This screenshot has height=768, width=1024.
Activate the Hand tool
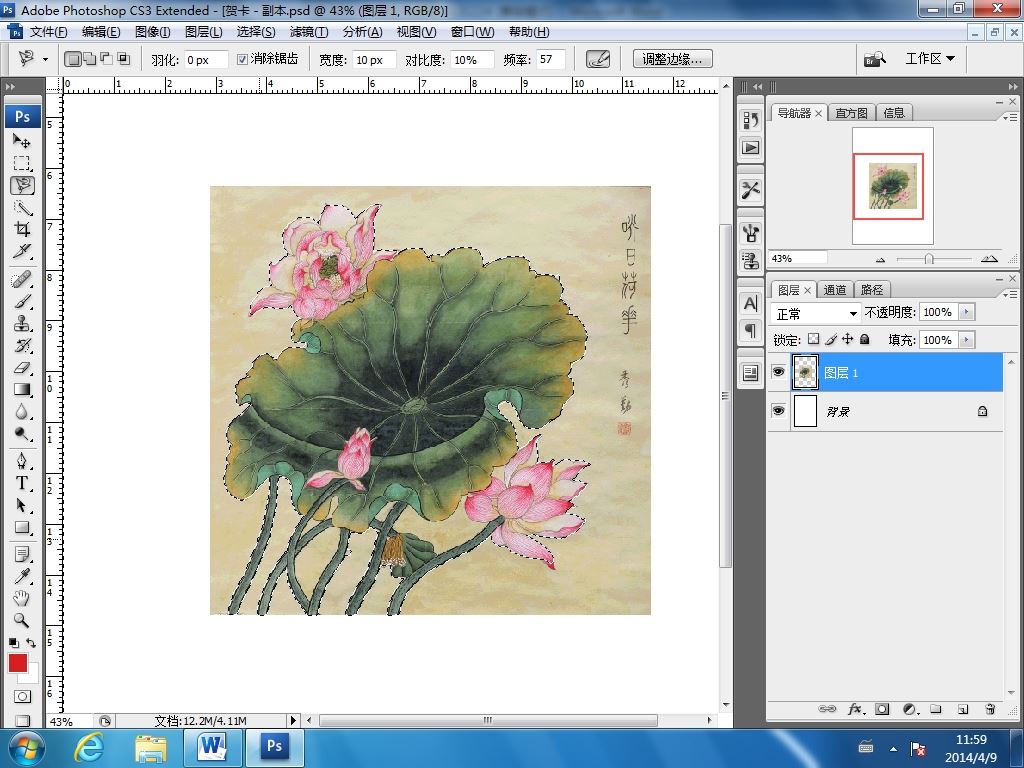pos(22,598)
